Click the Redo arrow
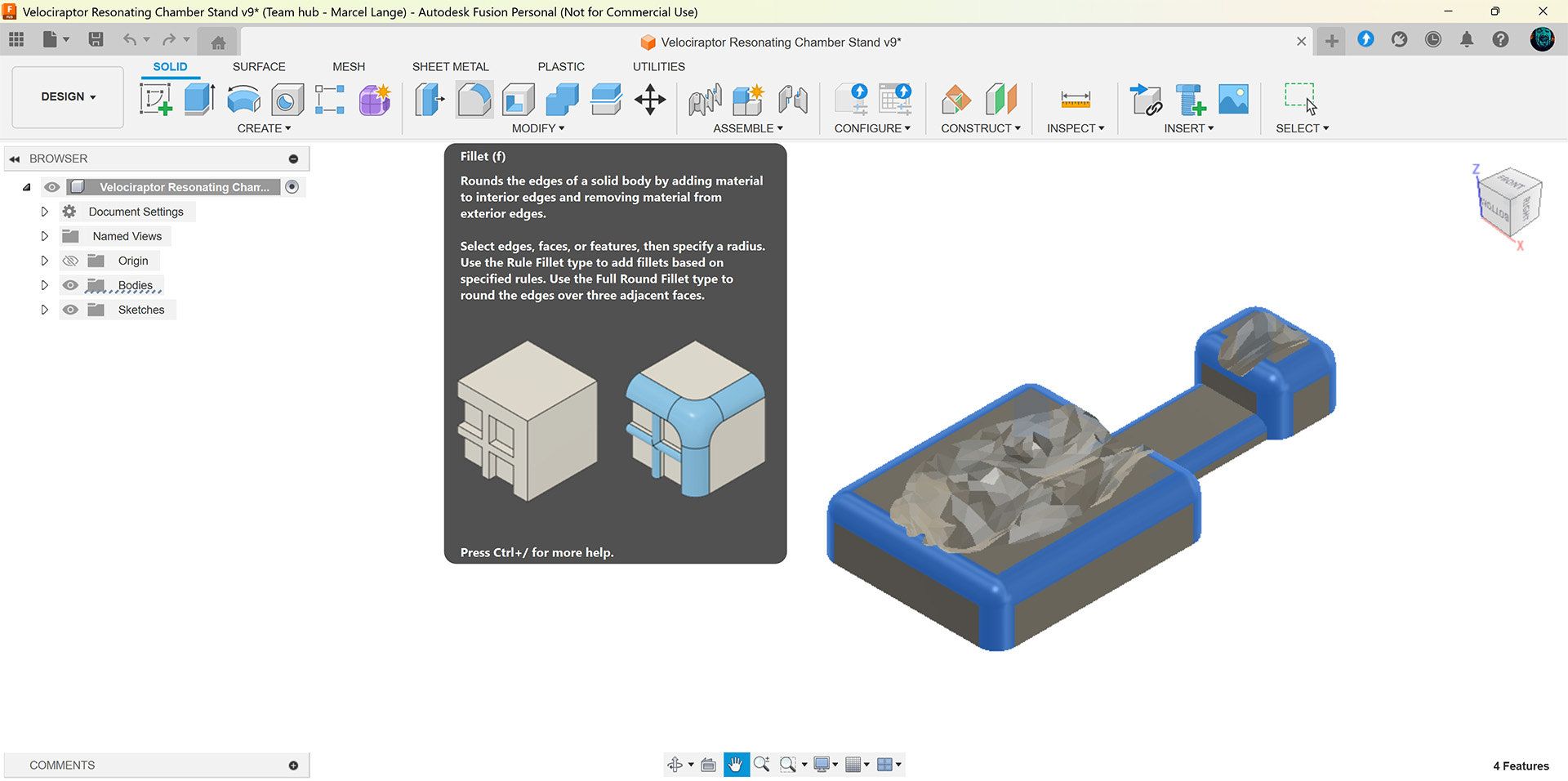Screen dimensions: 1568x781 click(169, 39)
